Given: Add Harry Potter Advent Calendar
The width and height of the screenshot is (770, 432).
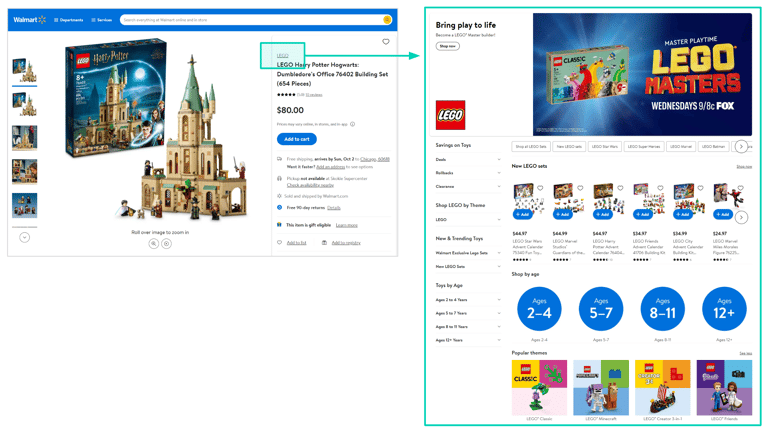Looking at the screenshot, I should (603, 214).
